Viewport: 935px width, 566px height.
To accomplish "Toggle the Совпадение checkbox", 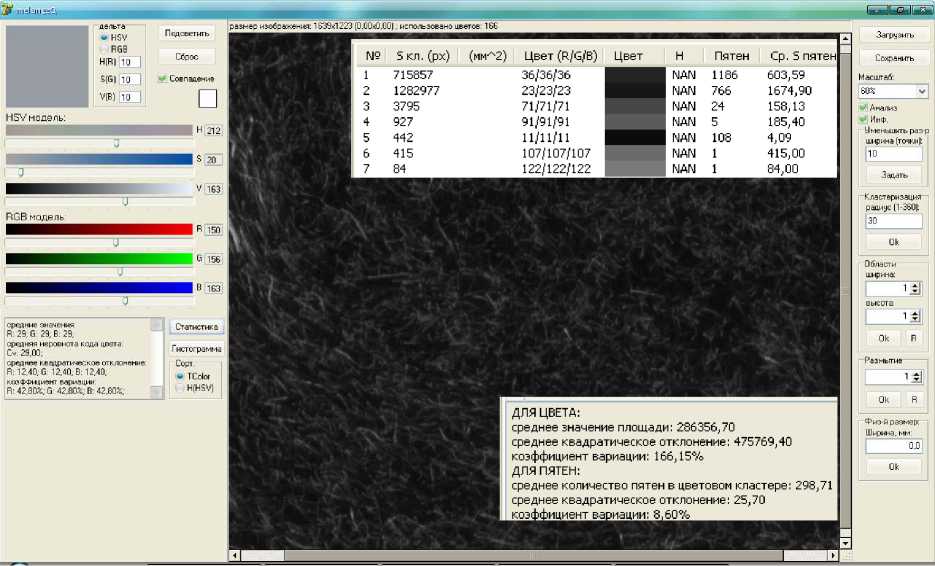I will tap(163, 78).
